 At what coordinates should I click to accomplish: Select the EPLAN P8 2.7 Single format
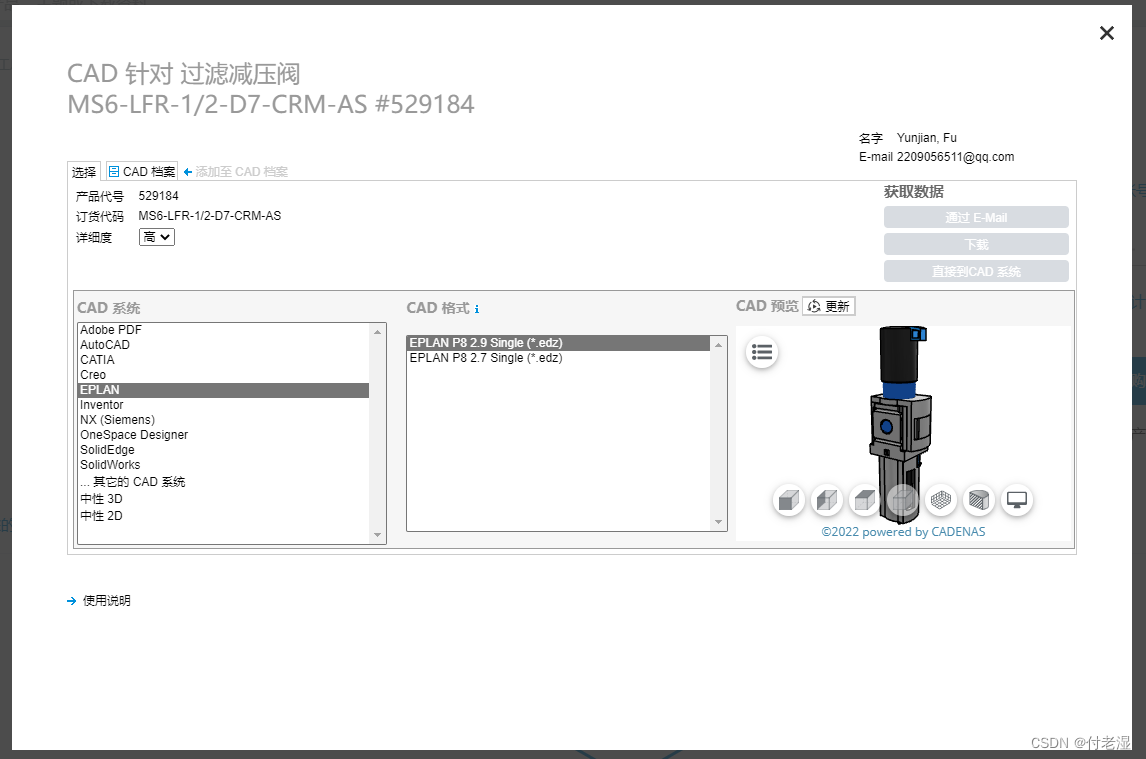[x=486, y=357]
